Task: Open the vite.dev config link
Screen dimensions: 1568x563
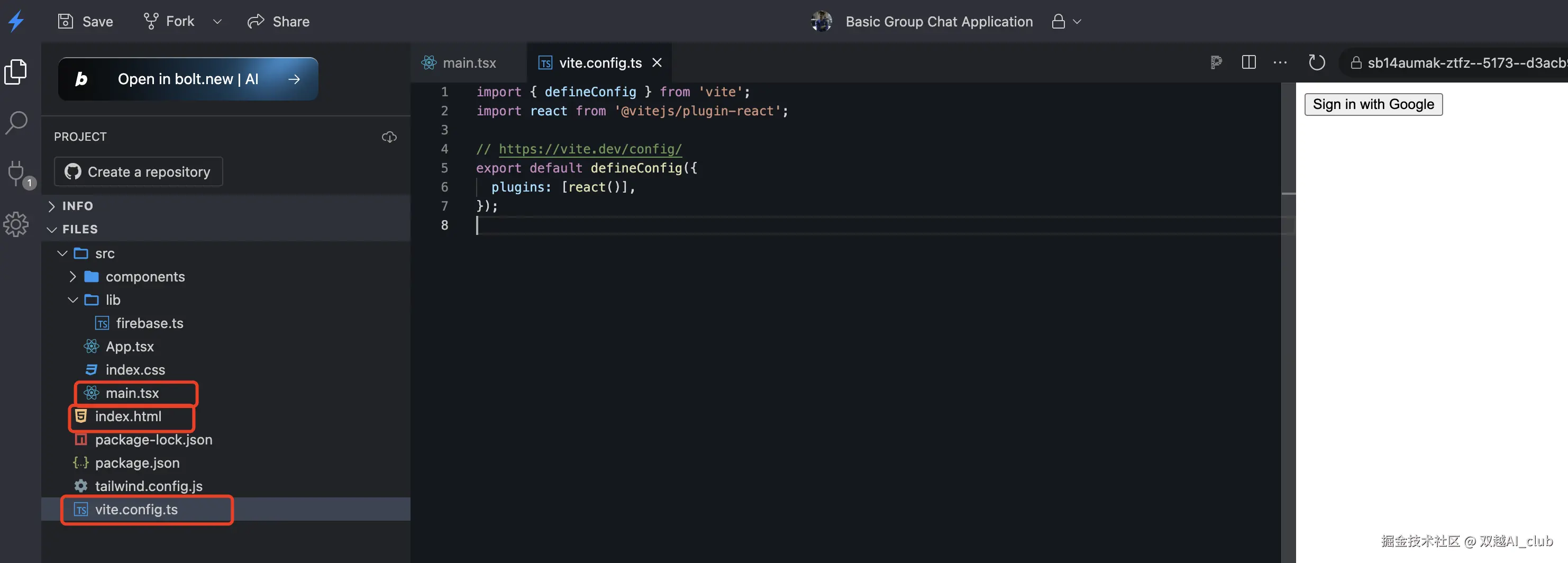Action: [590, 149]
